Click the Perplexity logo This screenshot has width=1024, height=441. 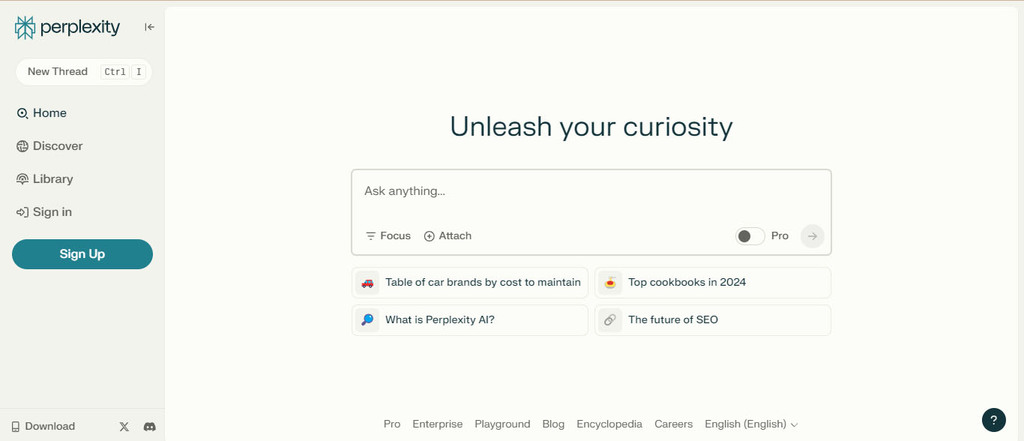[67, 28]
